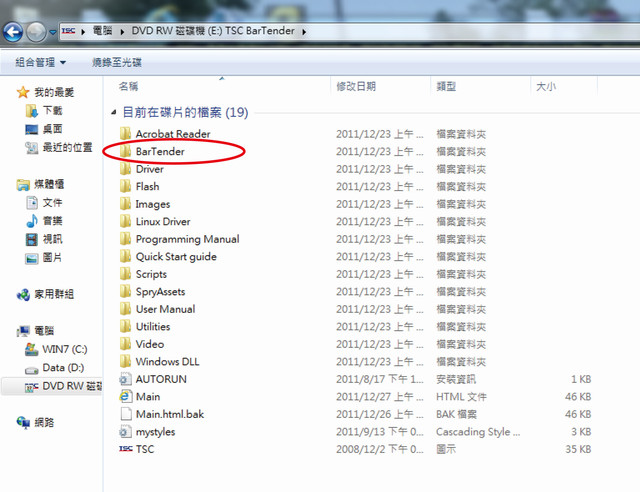Viewport: 640px width, 492px height.
Task: Sort by 類型 type column header
Action: click(446, 87)
